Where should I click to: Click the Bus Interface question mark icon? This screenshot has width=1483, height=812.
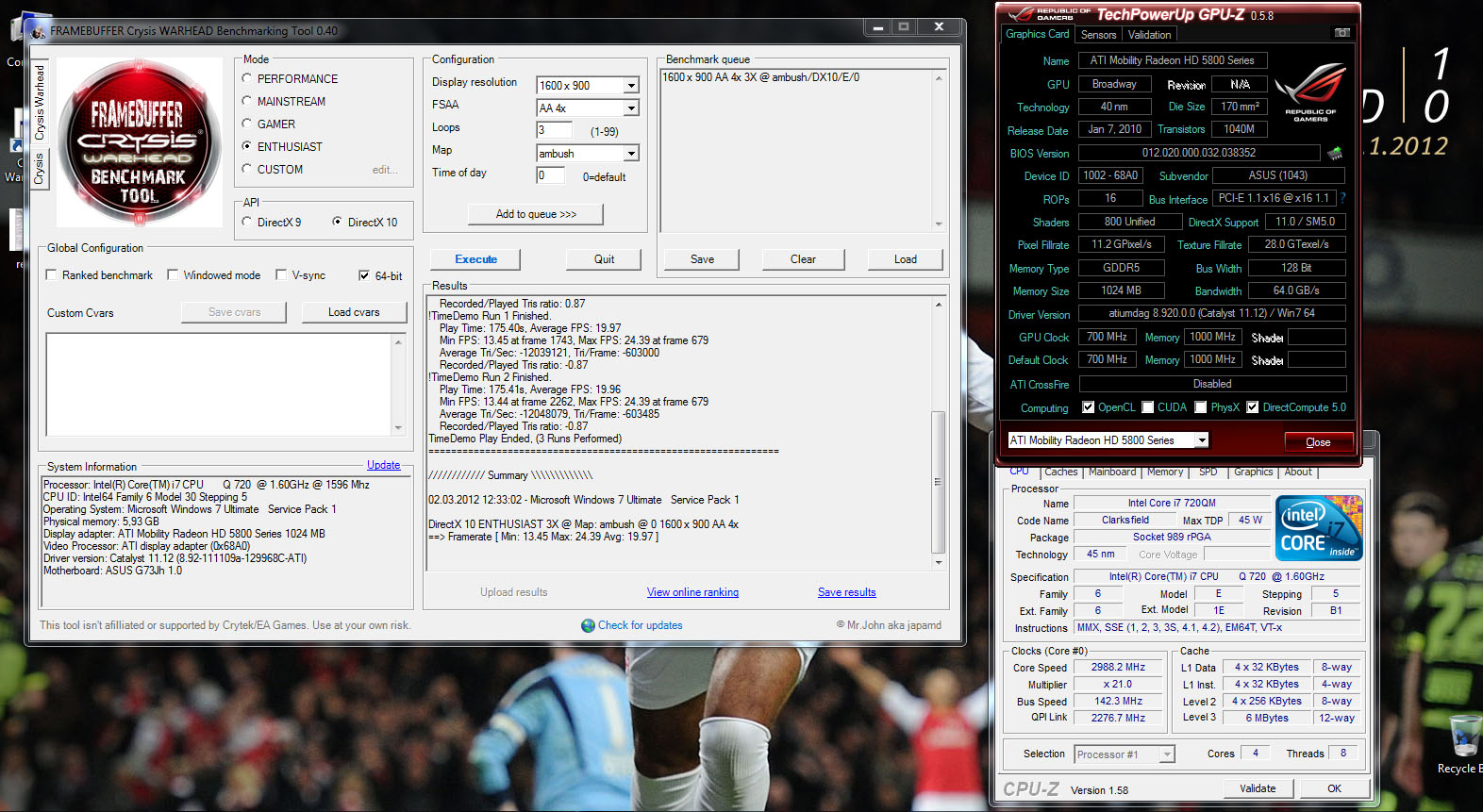(x=1342, y=198)
